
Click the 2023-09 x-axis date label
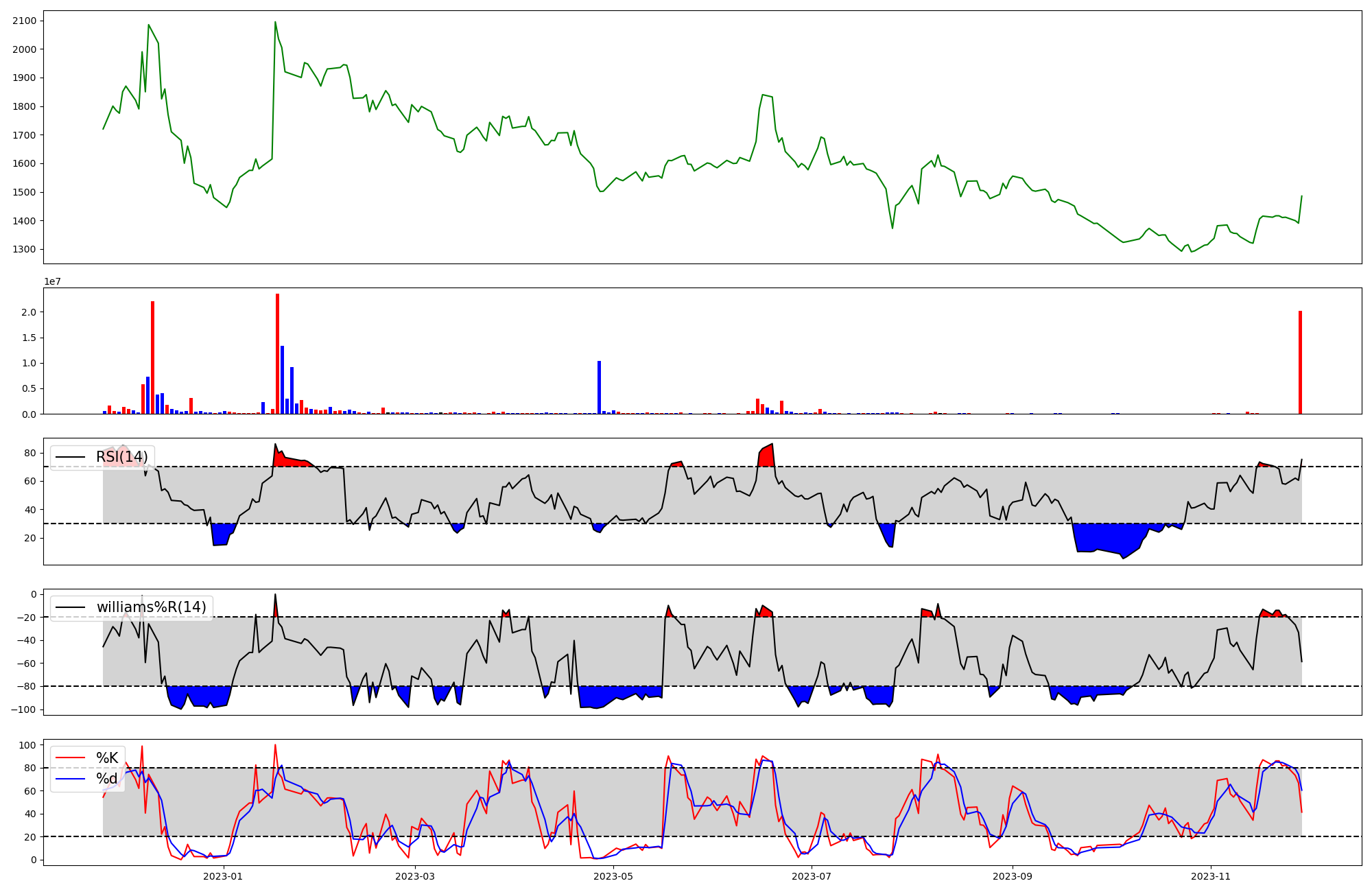pos(1013,876)
